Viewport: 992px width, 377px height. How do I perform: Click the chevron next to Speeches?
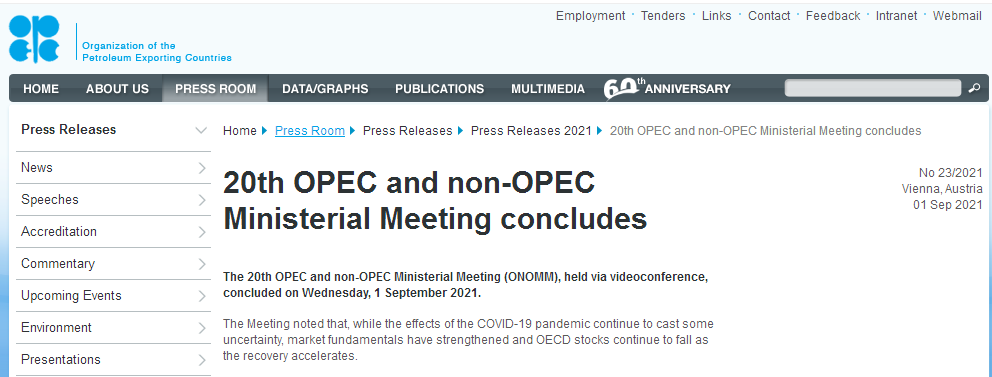click(x=202, y=200)
